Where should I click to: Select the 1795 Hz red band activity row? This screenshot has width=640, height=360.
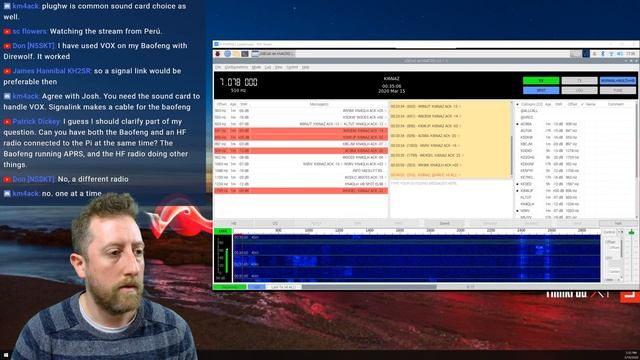[301, 191]
